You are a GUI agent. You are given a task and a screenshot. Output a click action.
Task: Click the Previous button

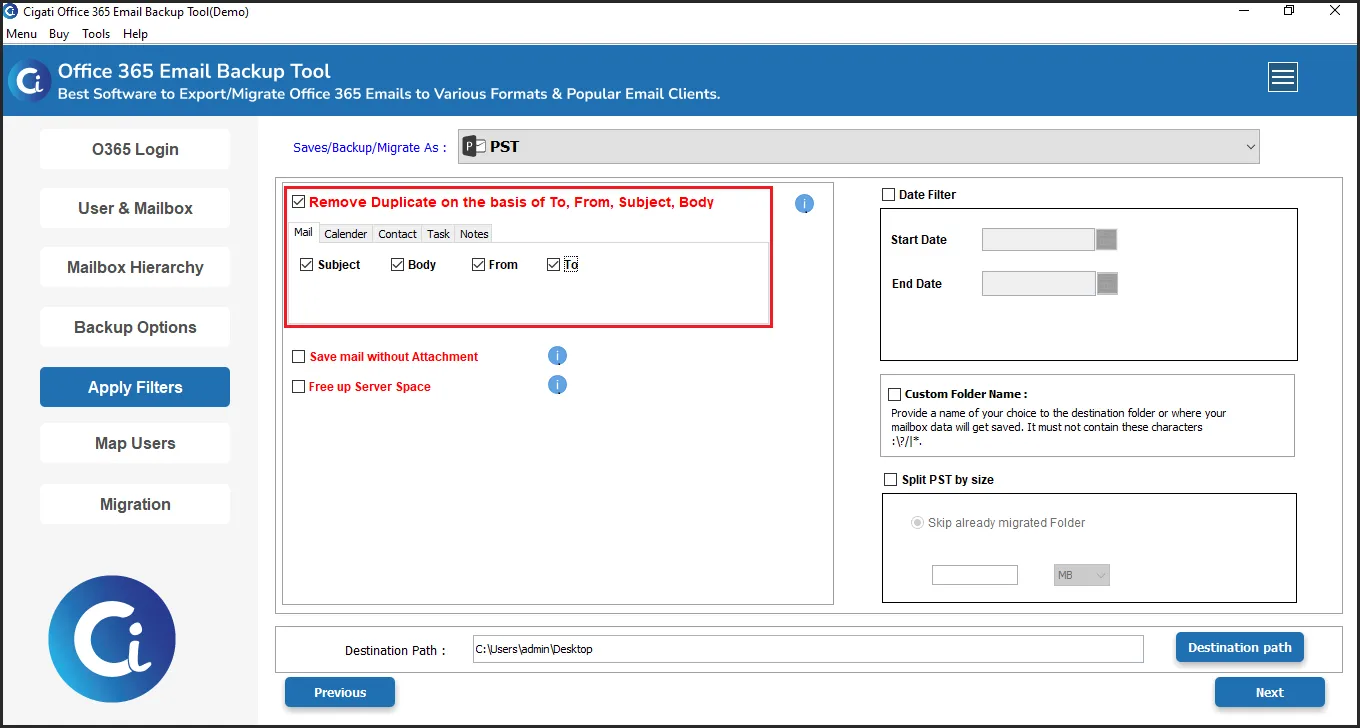(x=340, y=692)
